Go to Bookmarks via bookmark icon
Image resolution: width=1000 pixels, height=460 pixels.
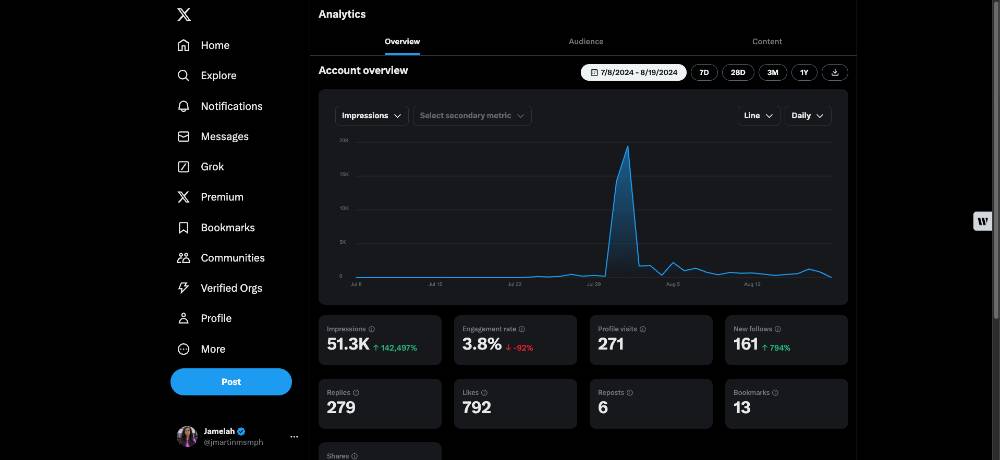[x=184, y=228]
